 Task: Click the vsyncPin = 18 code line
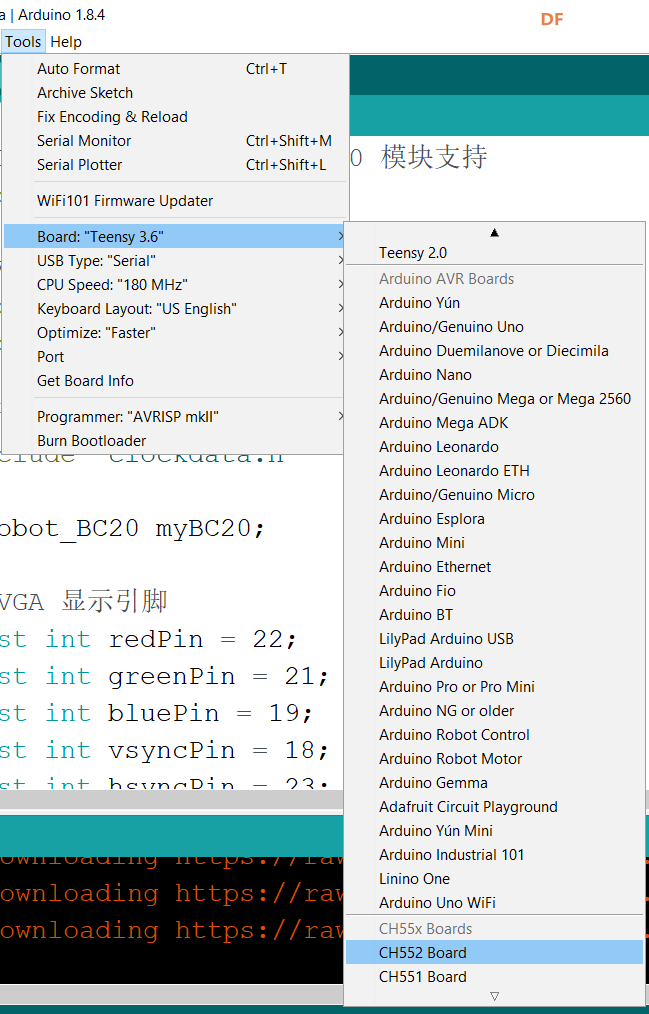coord(165,750)
